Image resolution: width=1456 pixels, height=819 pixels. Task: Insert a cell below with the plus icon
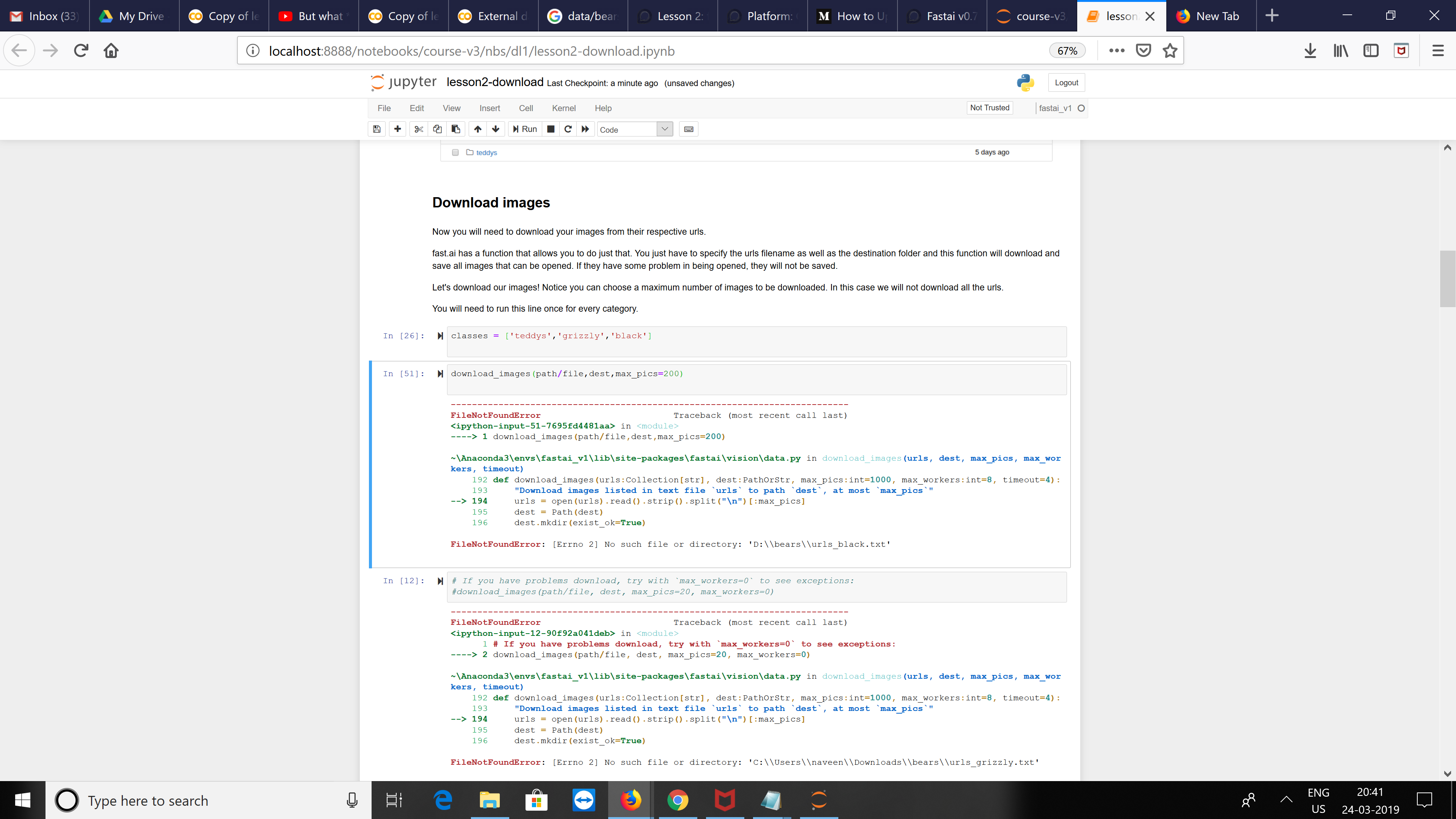click(397, 129)
